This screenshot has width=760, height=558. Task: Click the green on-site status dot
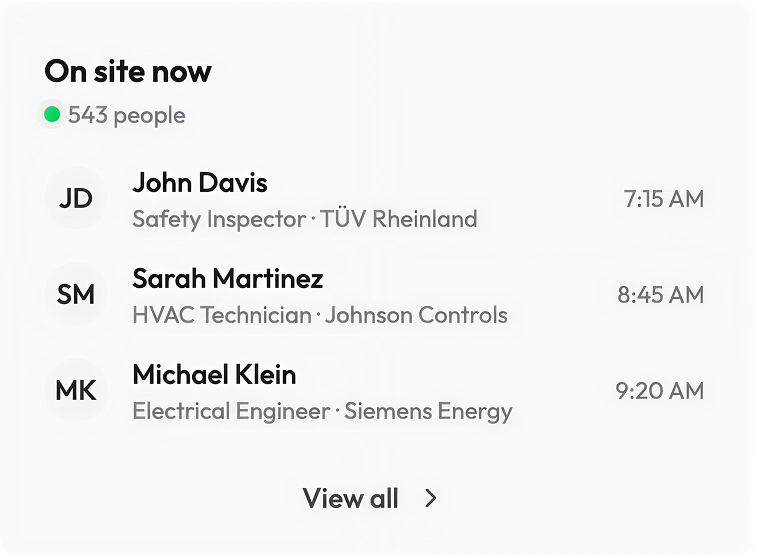click(52, 115)
